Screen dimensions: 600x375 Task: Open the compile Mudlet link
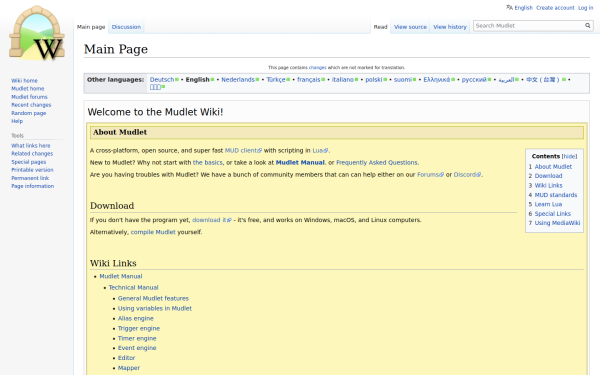tap(153, 232)
